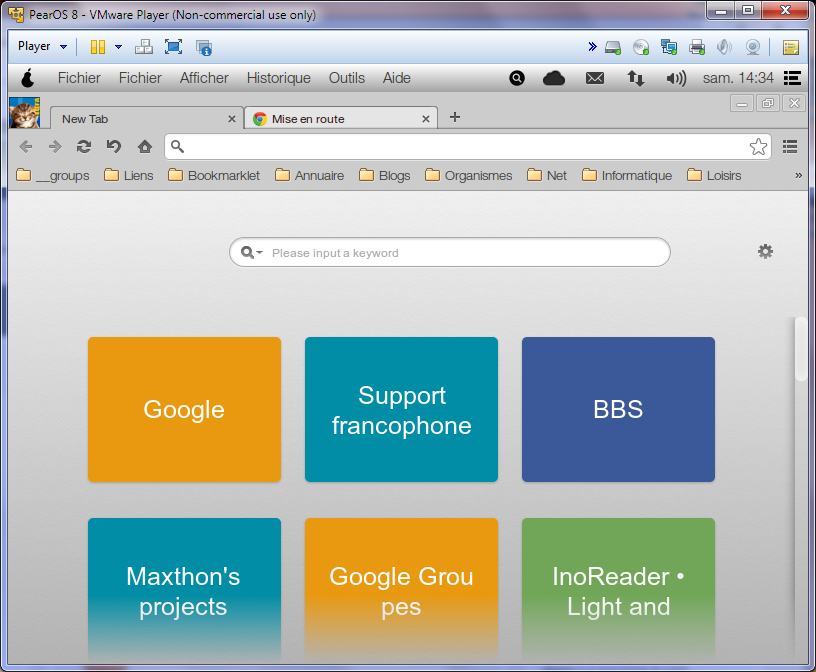Open the mail envelope indicator
The image size is (816, 672).
tap(595, 79)
